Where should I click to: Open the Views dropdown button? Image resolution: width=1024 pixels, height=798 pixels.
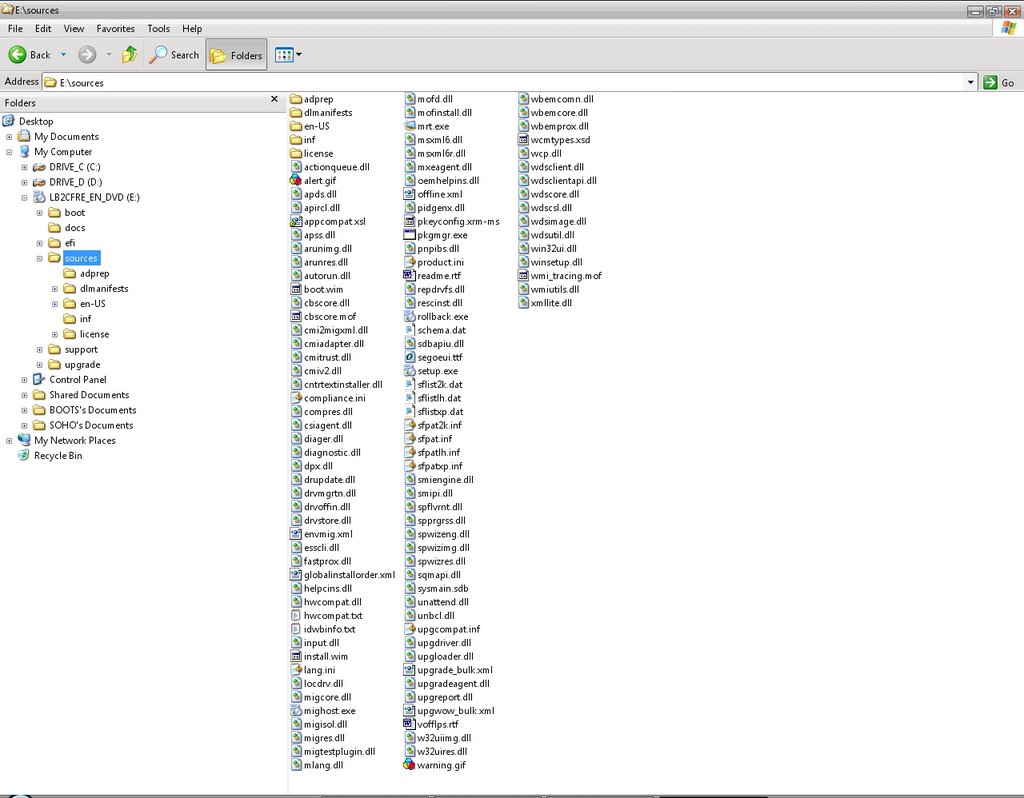pyautogui.click(x=288, y=55)
